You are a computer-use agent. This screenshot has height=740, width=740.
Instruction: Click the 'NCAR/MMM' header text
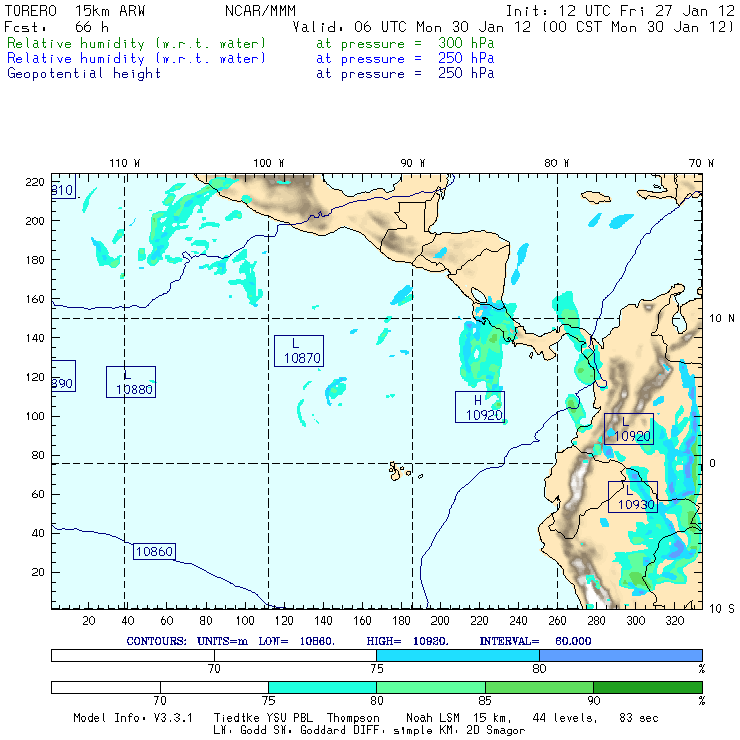click(x=260, y=10)
